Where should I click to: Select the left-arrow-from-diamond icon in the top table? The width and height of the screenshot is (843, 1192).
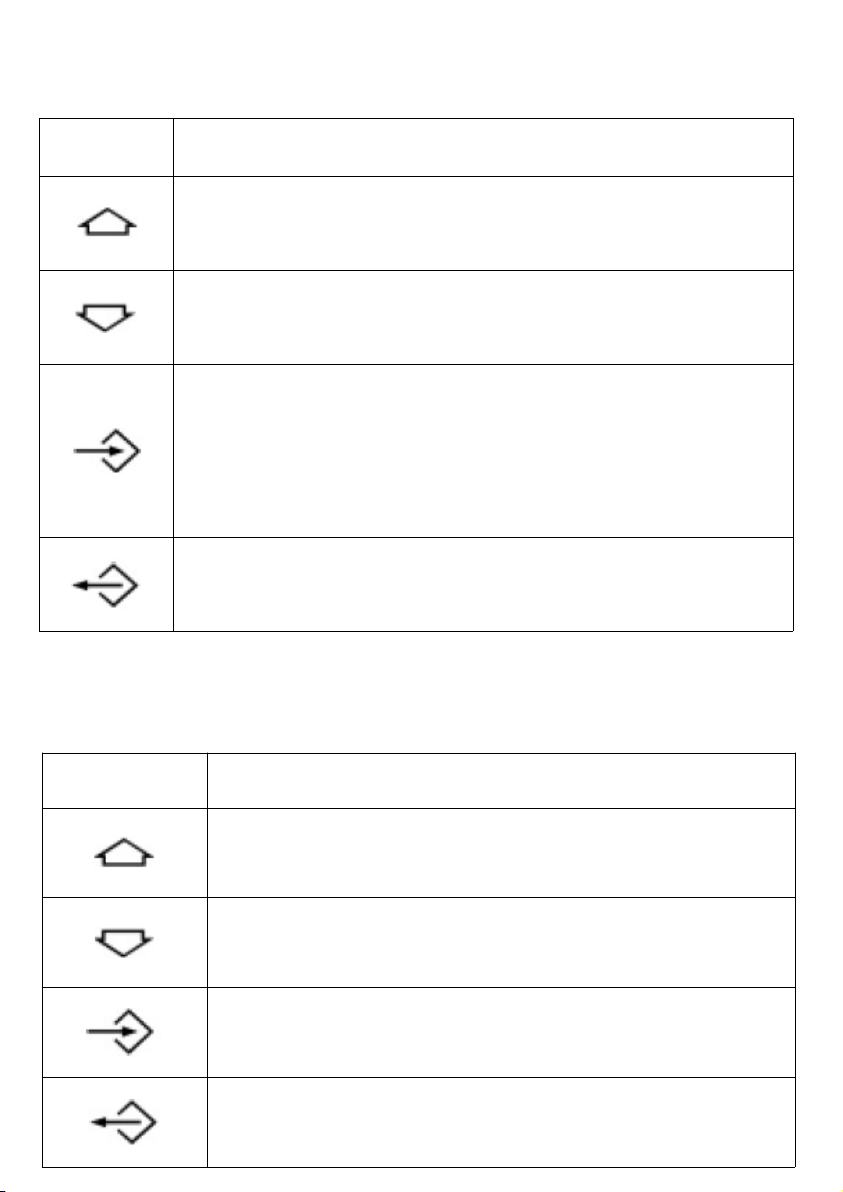pyautogui.click(x=105, y=585)
